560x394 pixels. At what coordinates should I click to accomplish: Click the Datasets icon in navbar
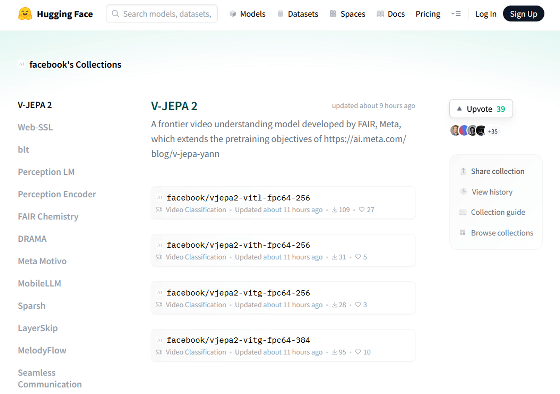point(280,14)
